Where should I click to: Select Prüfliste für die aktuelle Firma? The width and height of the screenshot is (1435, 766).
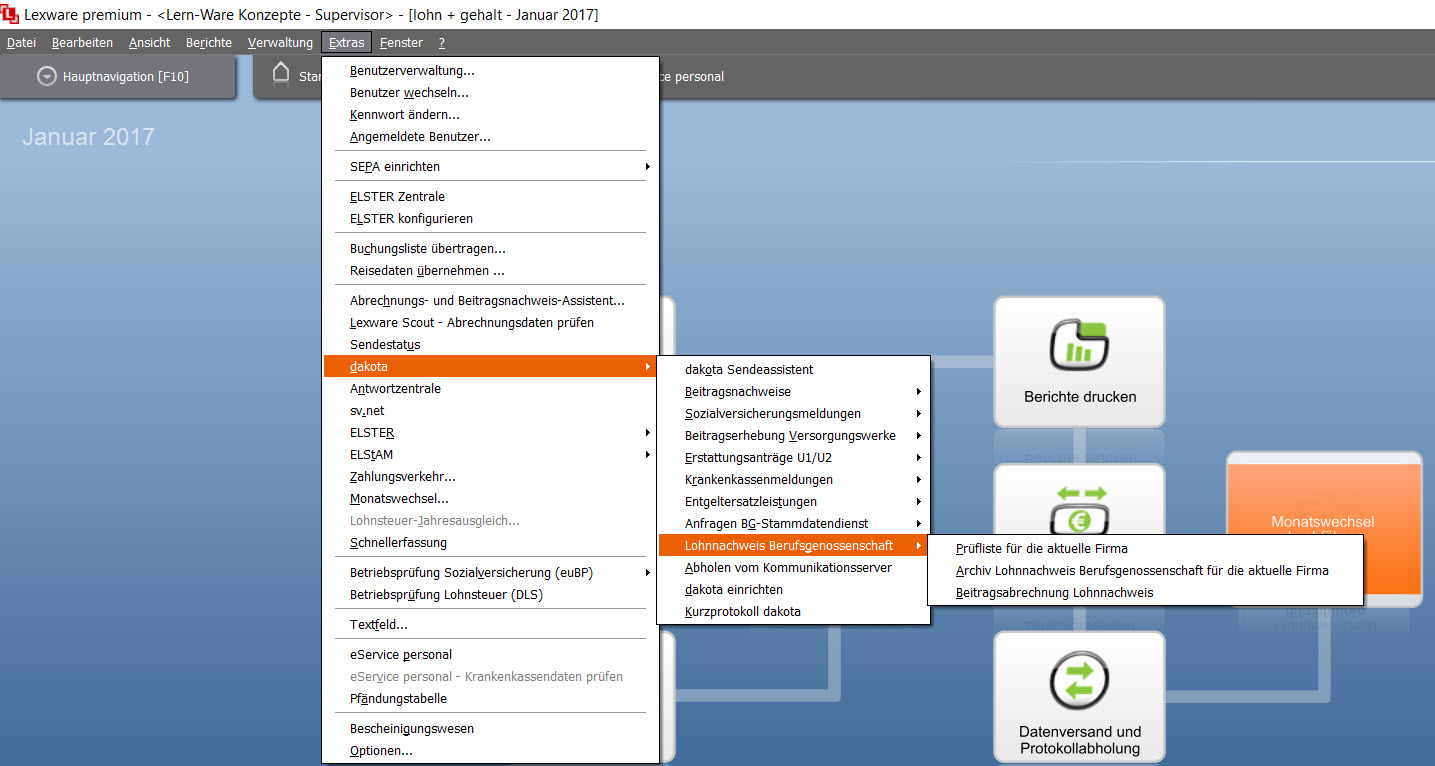(1041, 548)
